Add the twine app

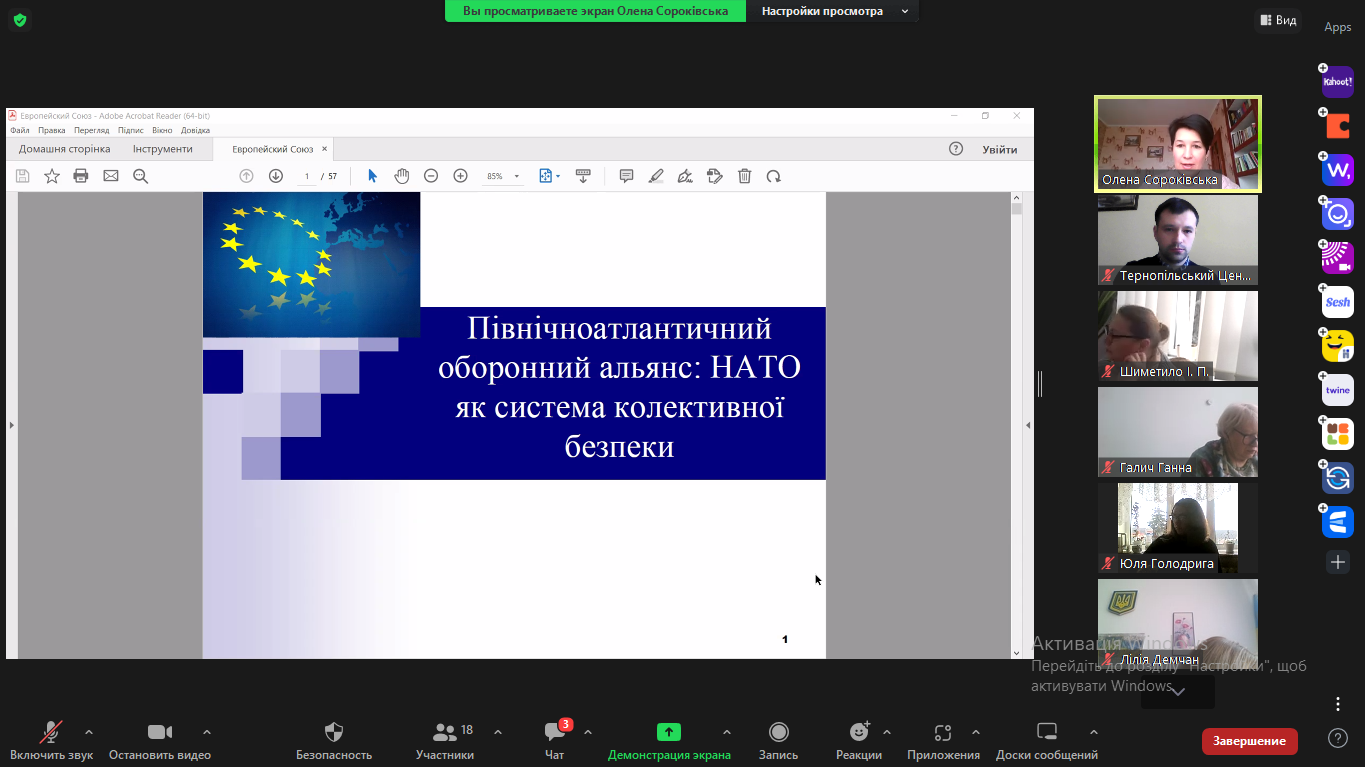point(1337,390)
